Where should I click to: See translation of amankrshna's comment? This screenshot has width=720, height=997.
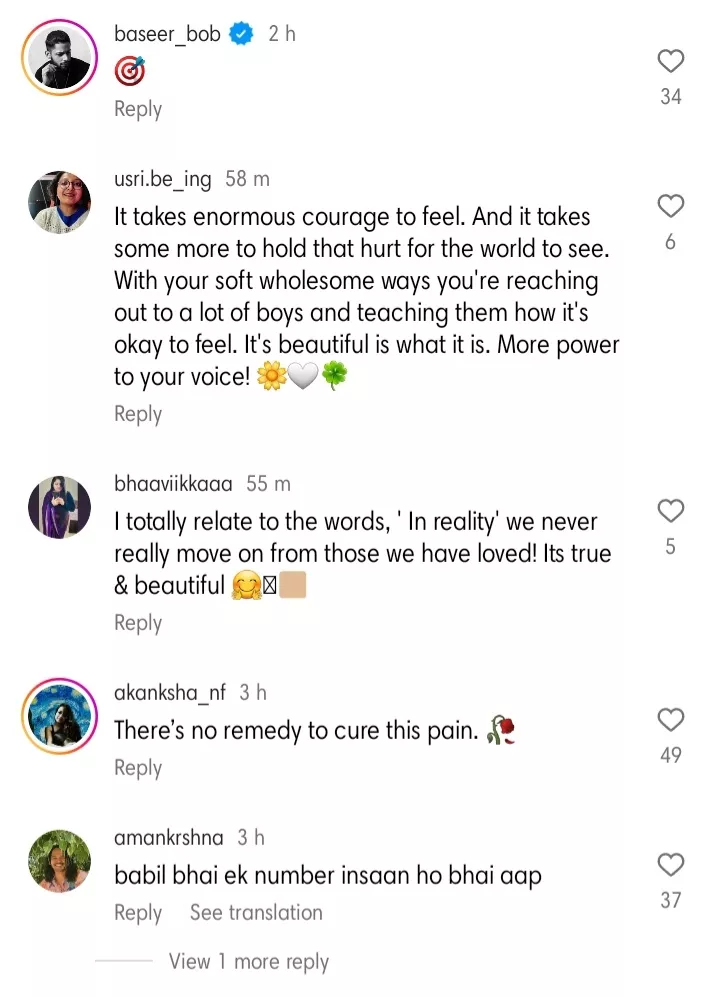tap(256, 913)
